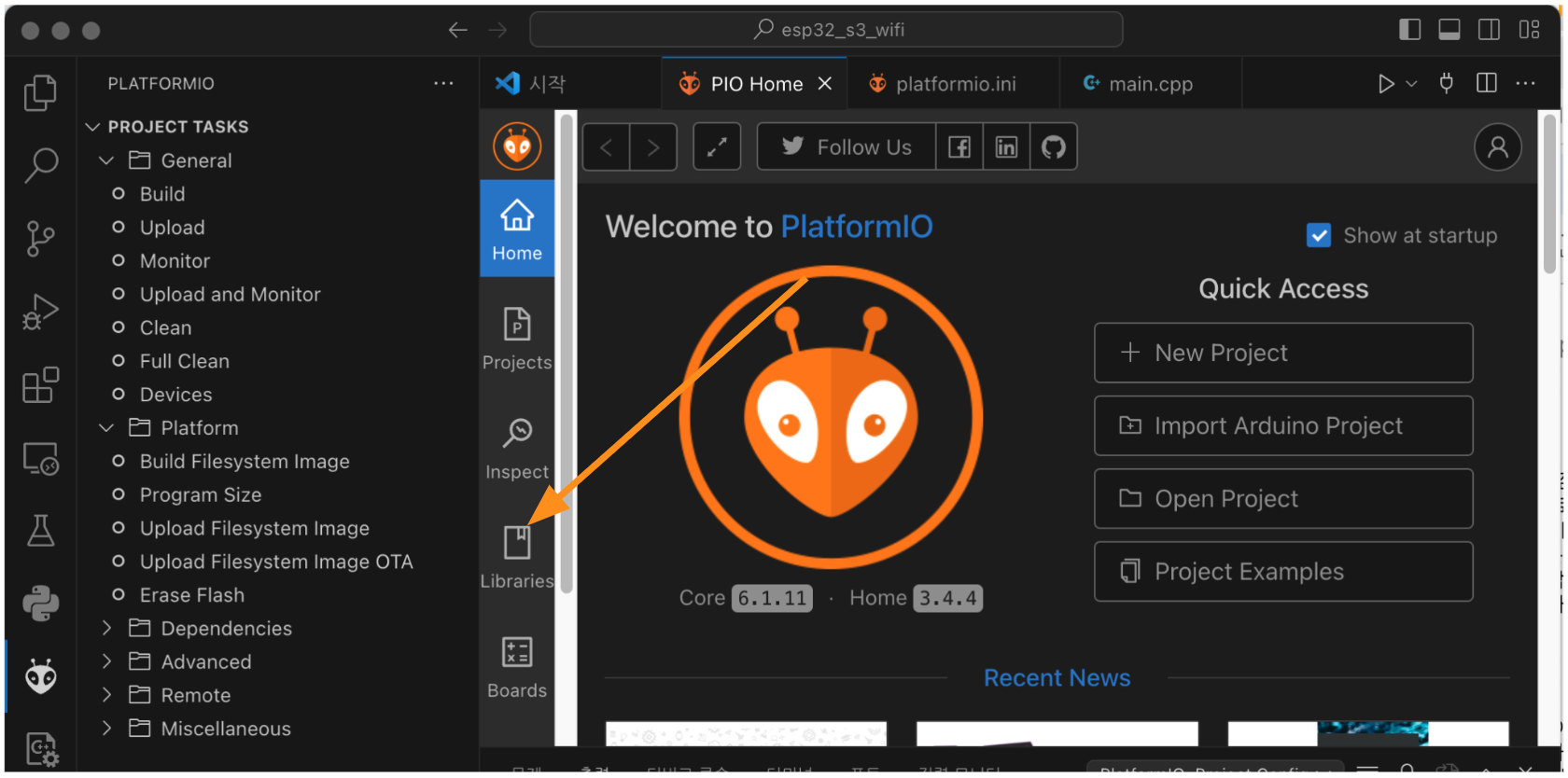Toggle the bottom panel layout icon
The width and height of the screenshot is (1568, 778).
(x=1449, y=30)
